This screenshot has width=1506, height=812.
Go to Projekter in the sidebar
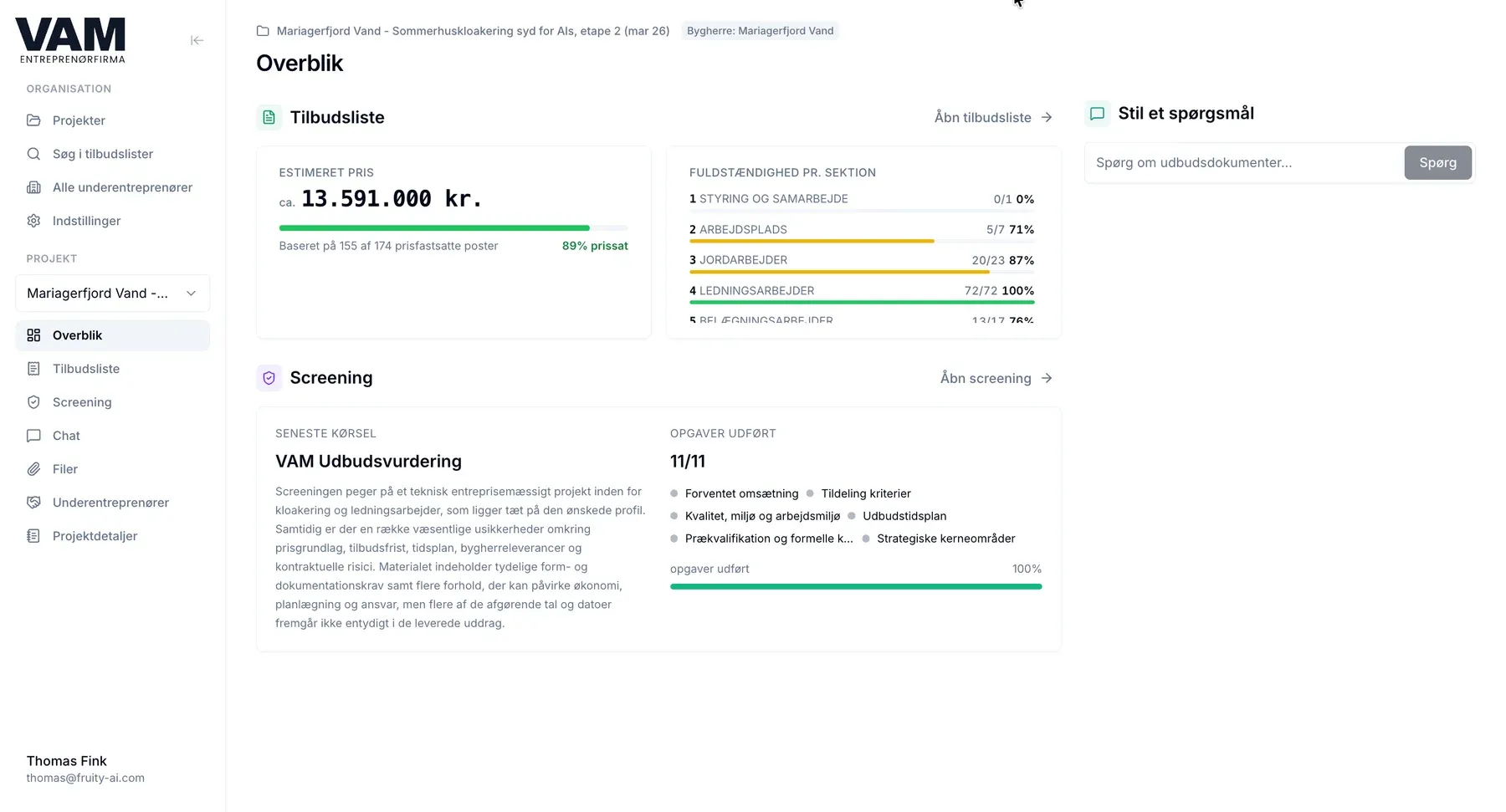point(112,120)
